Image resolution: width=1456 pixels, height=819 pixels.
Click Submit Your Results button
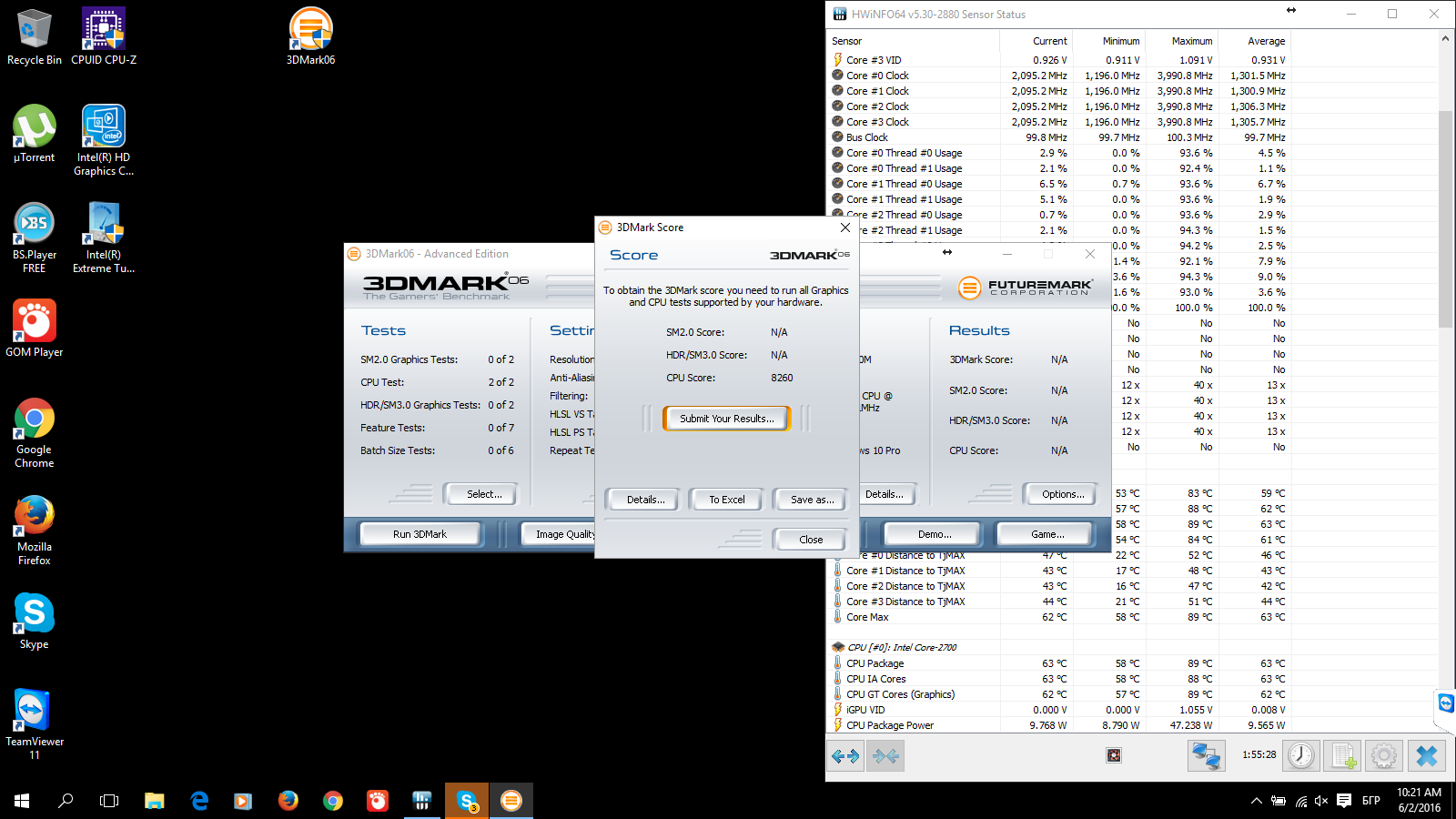(x=726, y=419)
